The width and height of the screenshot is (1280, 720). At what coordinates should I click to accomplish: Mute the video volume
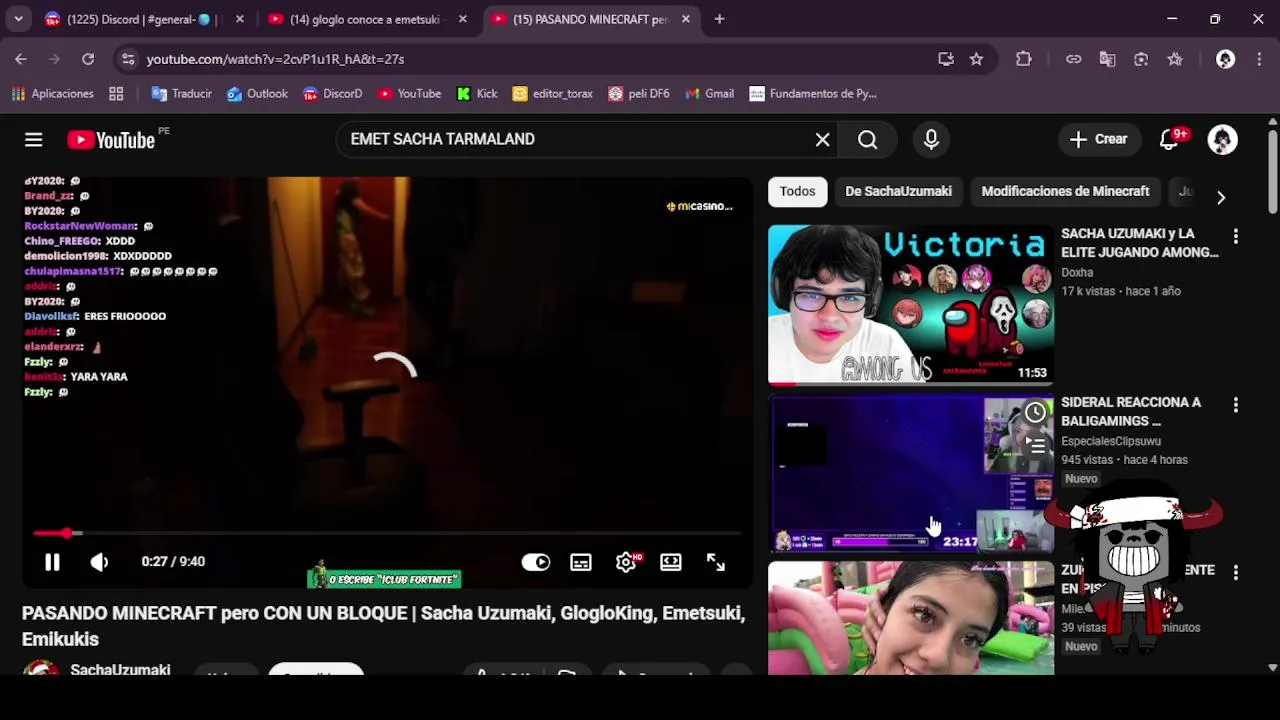tap(99, 562)
